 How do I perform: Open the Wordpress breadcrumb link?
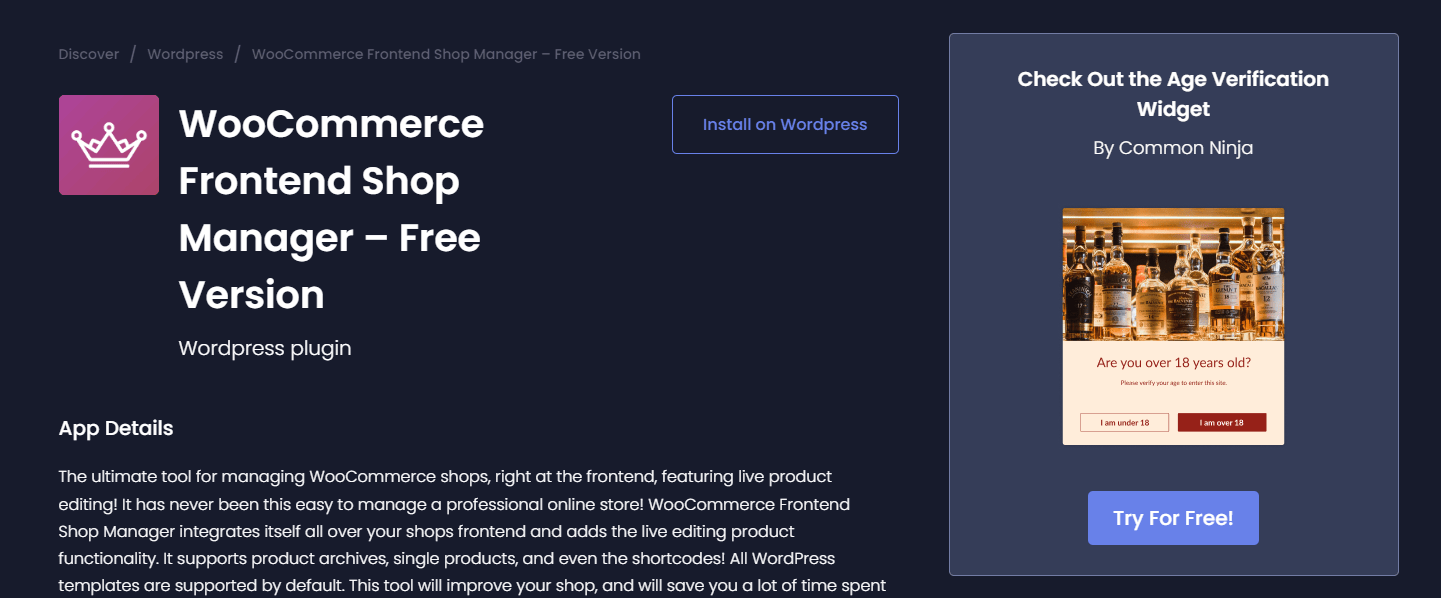[x=185, y=53]
